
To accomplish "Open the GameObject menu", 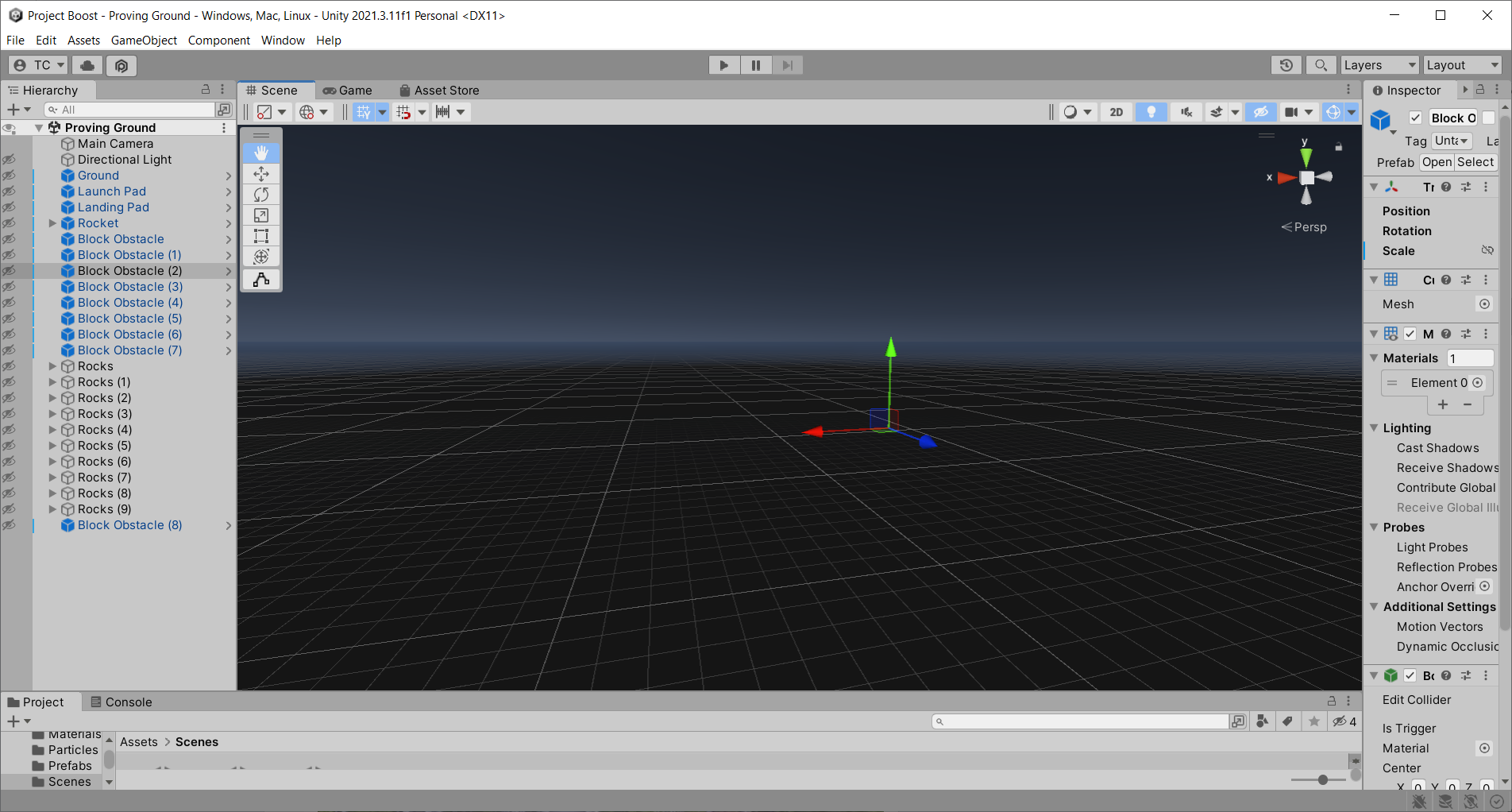I will tap(144, 40).
